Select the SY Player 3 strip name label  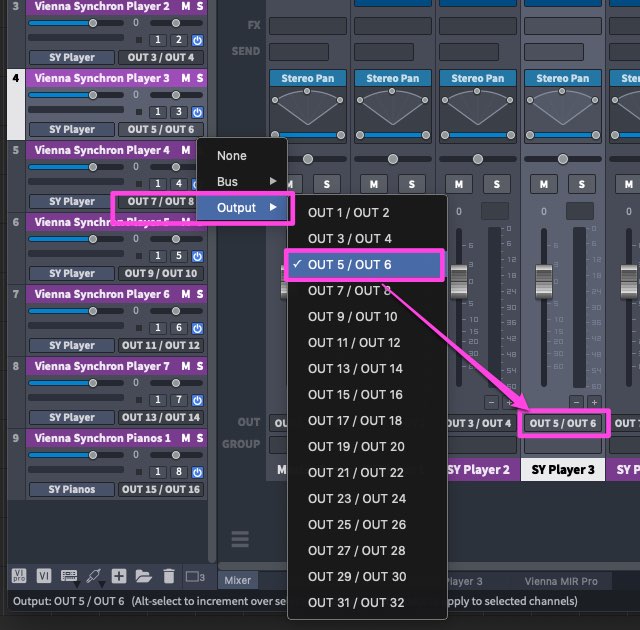tap(562, 470)
